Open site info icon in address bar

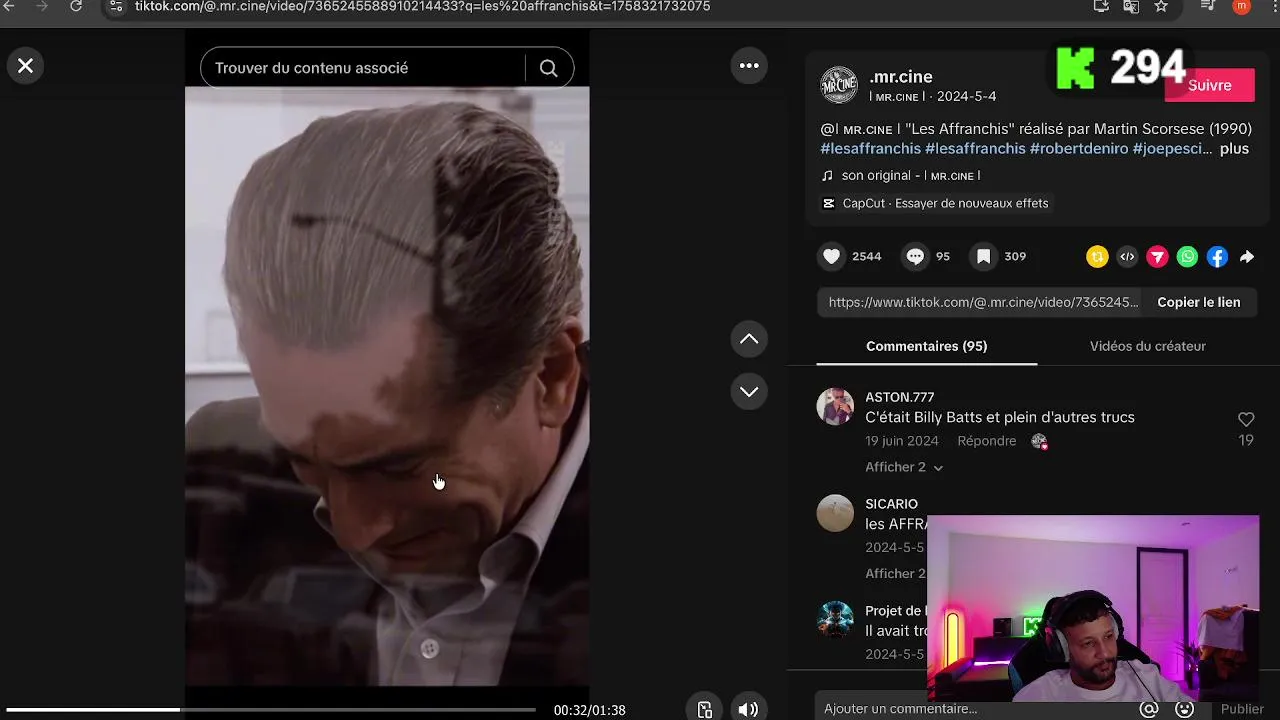[116, 6]
